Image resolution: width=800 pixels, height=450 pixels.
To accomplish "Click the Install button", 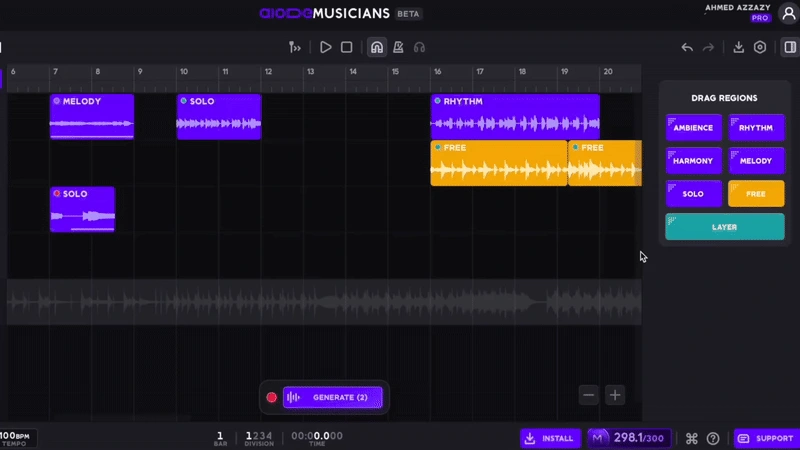I will (550, 438).
